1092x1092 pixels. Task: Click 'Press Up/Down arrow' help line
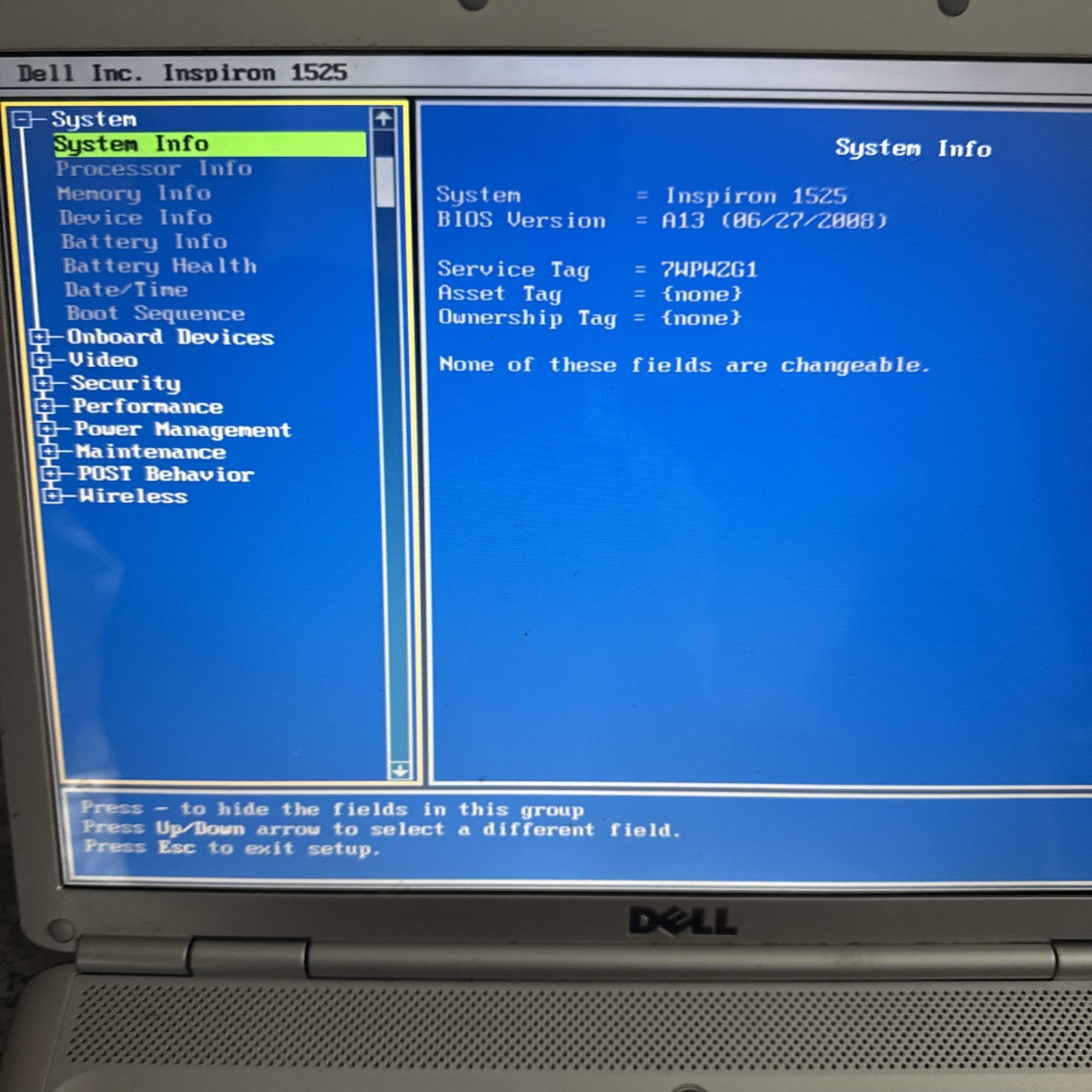click(382, 829)
